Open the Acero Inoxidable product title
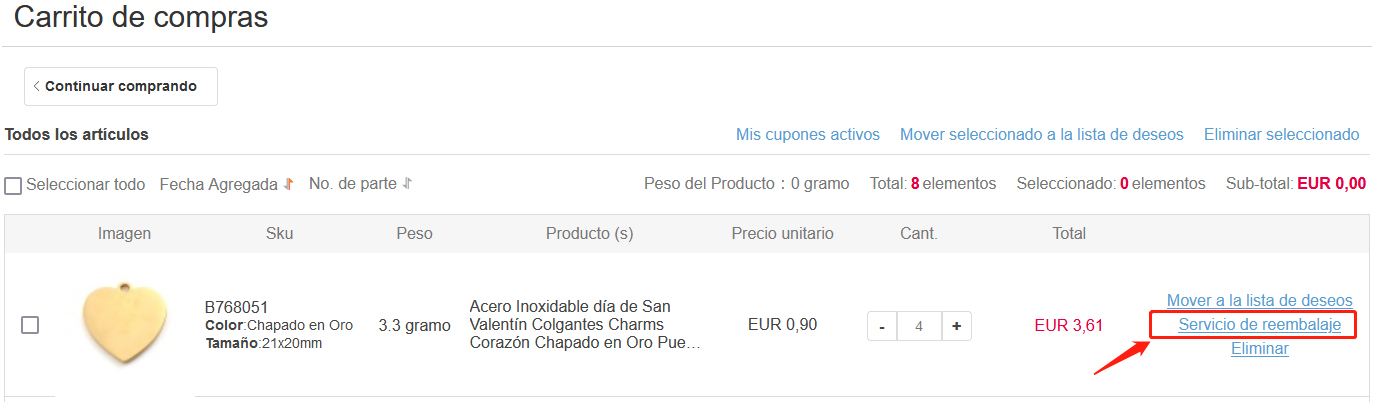Image resolution: width=1375 pixels, height=402 pixels. 585,325
